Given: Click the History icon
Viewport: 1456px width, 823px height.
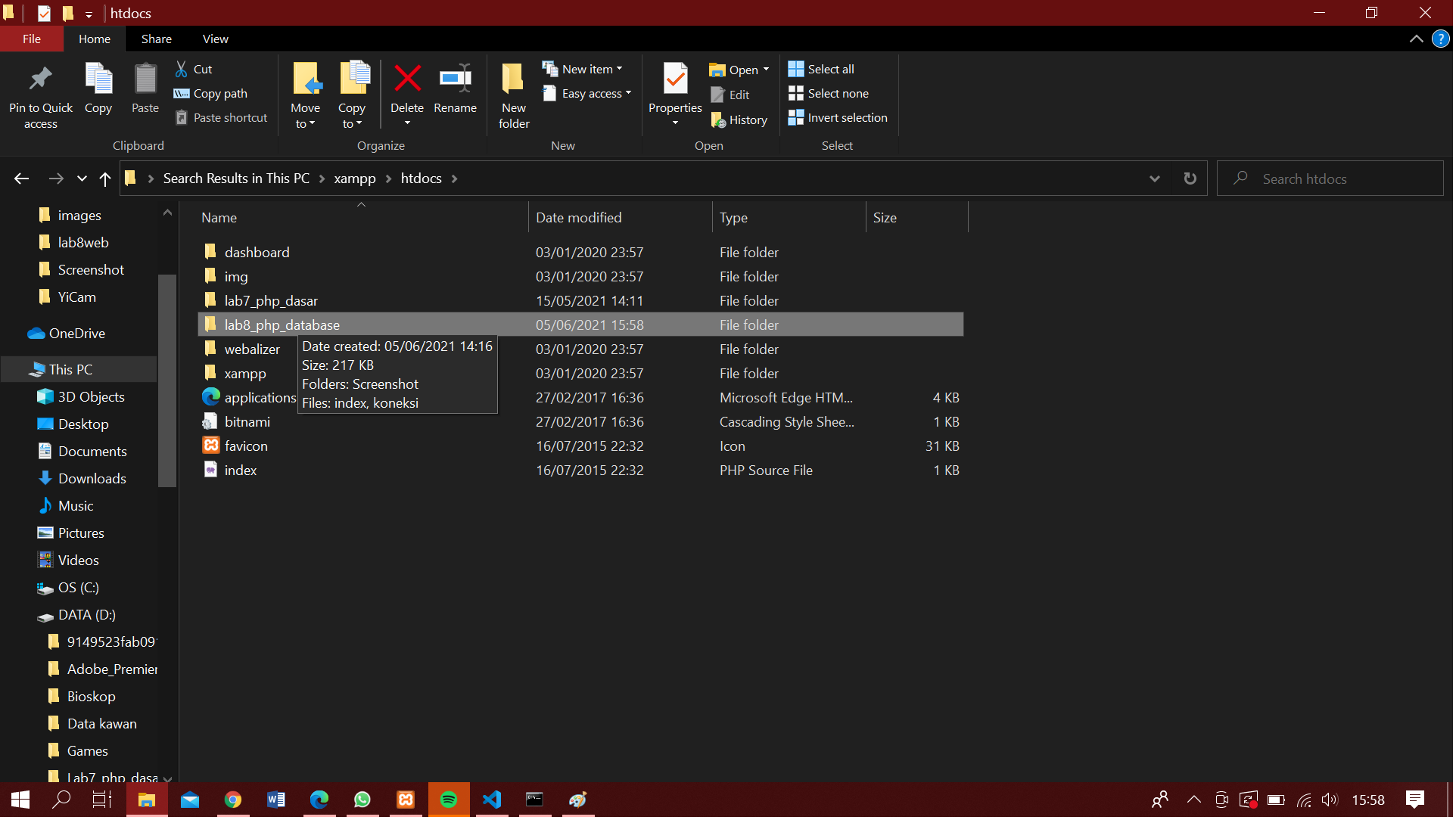Looking at the screenshot, I should [x=718, y=120].
